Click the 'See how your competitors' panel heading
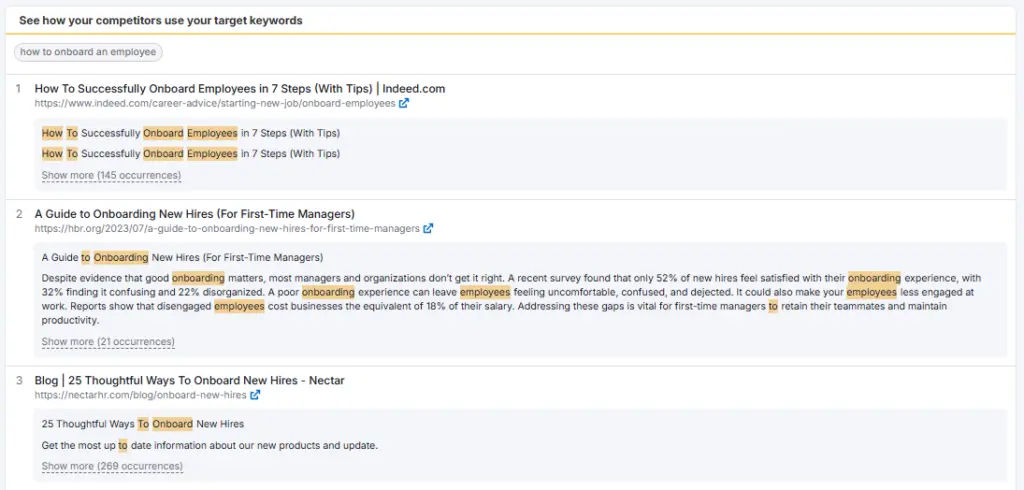1024x490 pixels. (160, 20)
